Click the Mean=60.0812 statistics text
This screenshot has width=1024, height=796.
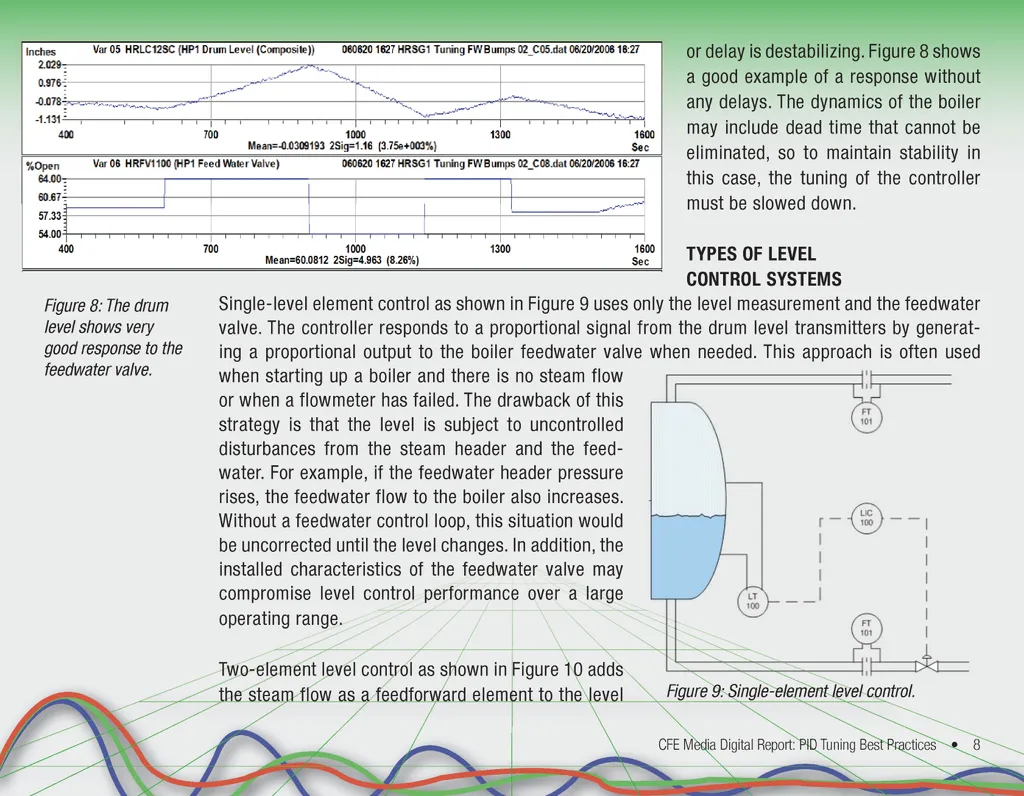pyautogui.click(x=342, y=260)
